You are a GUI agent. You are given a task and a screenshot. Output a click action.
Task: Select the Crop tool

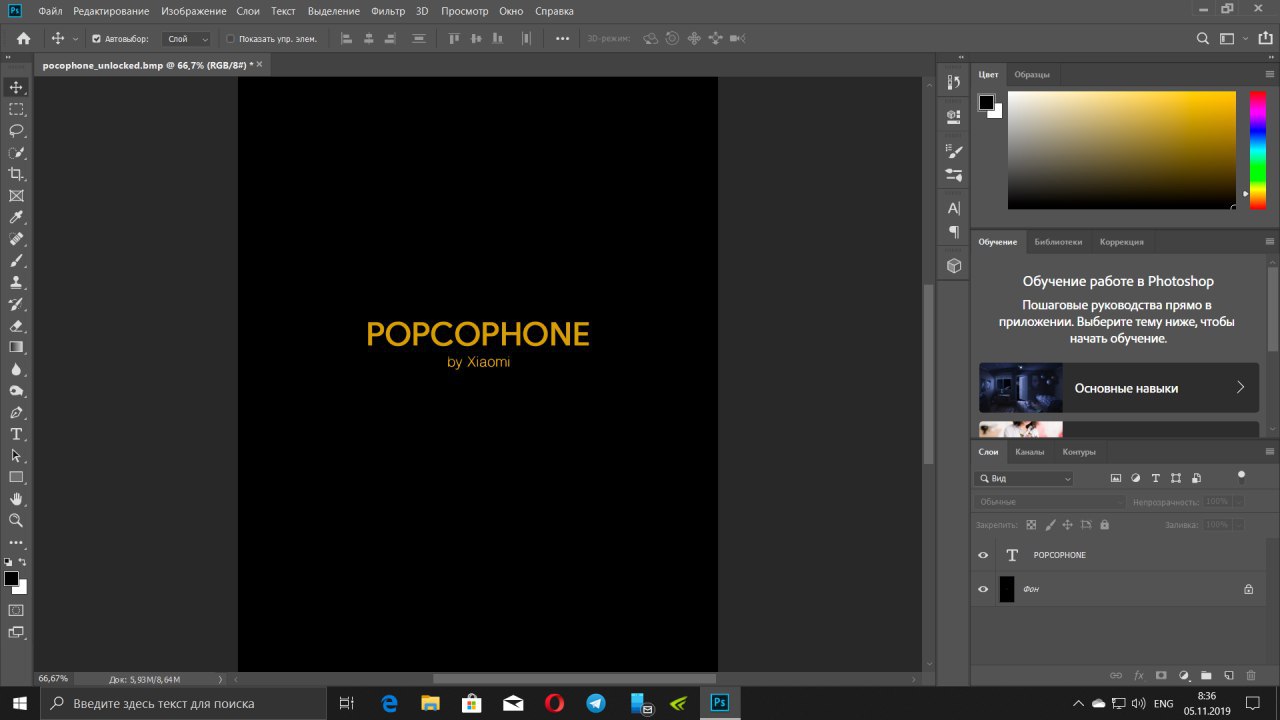pyautogui.click(x=16, y=174)
